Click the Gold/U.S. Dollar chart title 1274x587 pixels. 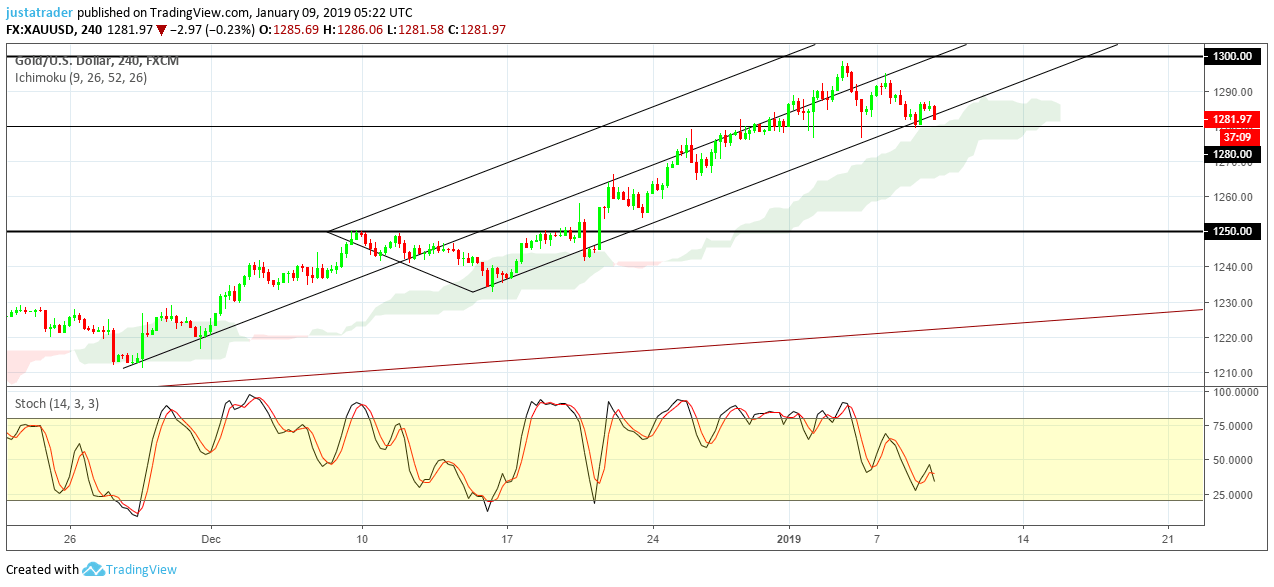click(97, 61)
